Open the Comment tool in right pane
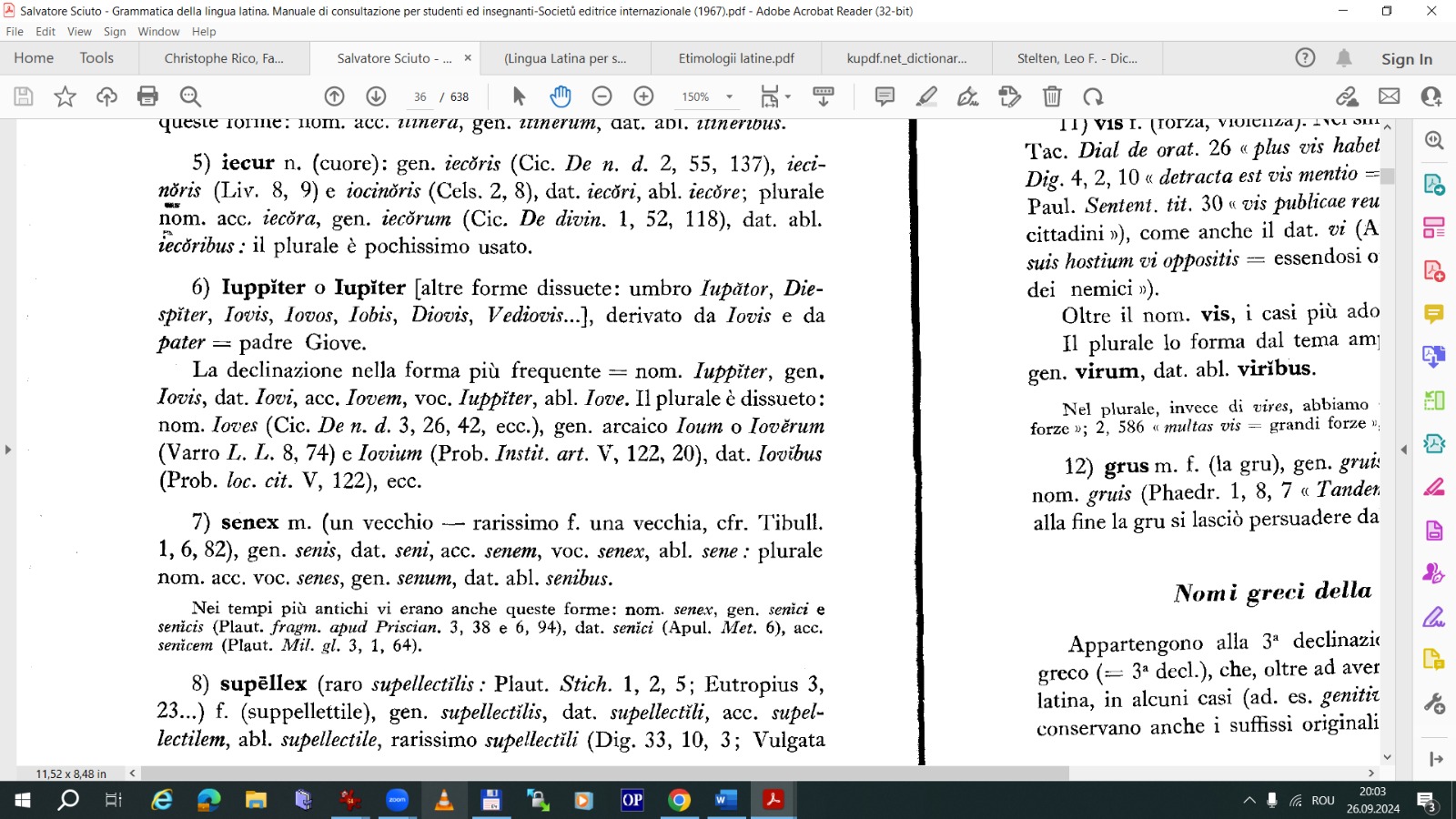Image resolution: width=1456 pixels, height=819 pixels. [x=1434, y=314]
